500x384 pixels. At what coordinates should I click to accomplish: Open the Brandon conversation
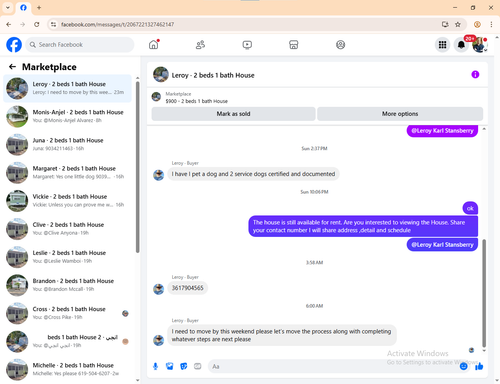[67, 285]
